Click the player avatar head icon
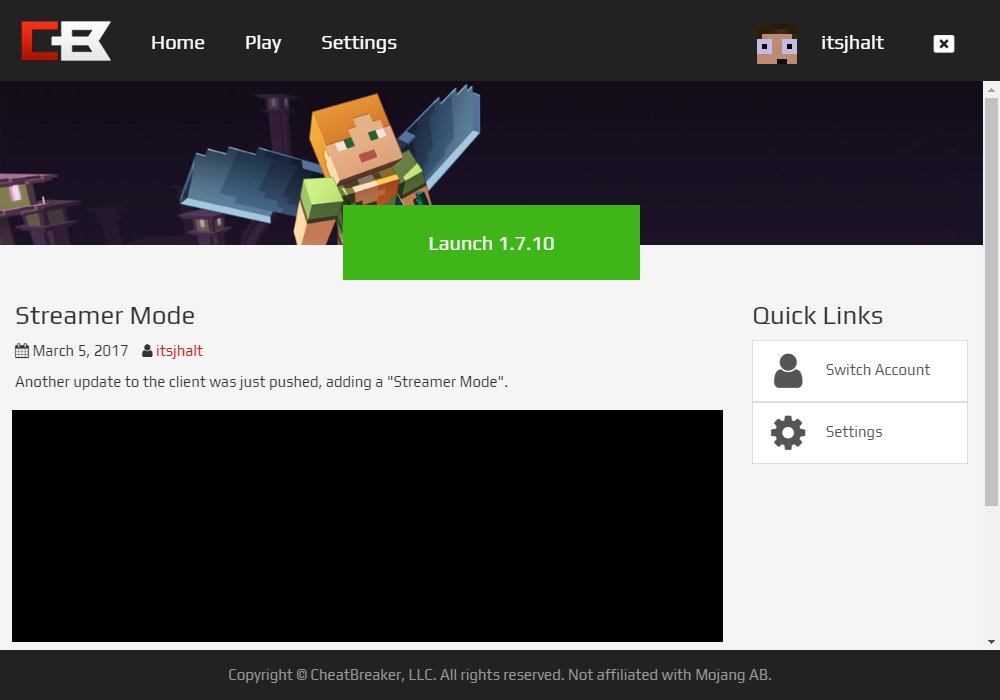Screen dimensions: 1000x700 click(x=777, y=43)
